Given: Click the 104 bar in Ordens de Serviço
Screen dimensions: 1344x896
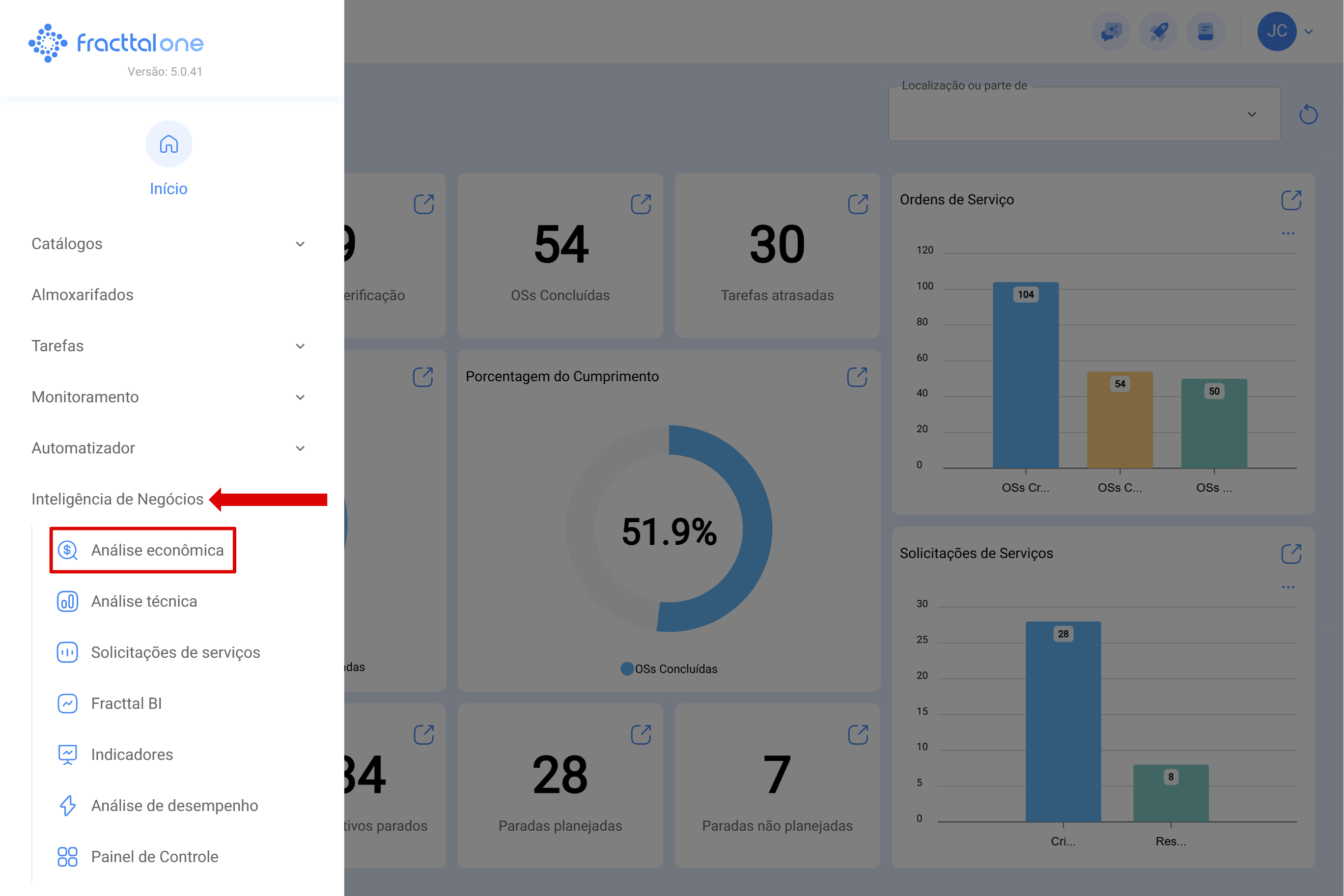Looking at the screenshot, I should click(1026, 375).
